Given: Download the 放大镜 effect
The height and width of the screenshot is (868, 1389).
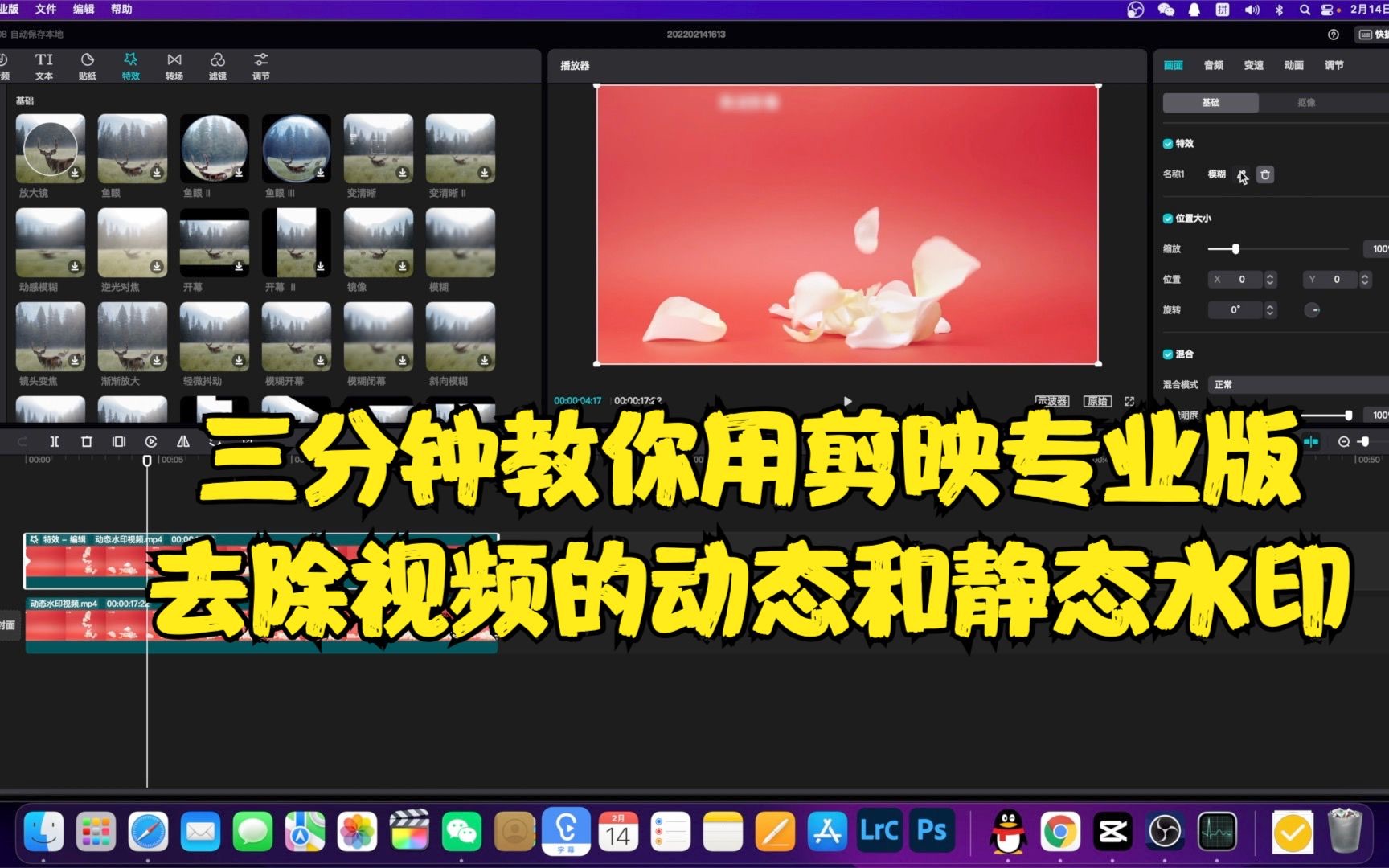Looking at the screenshot, I should click(x=75, y=173).
